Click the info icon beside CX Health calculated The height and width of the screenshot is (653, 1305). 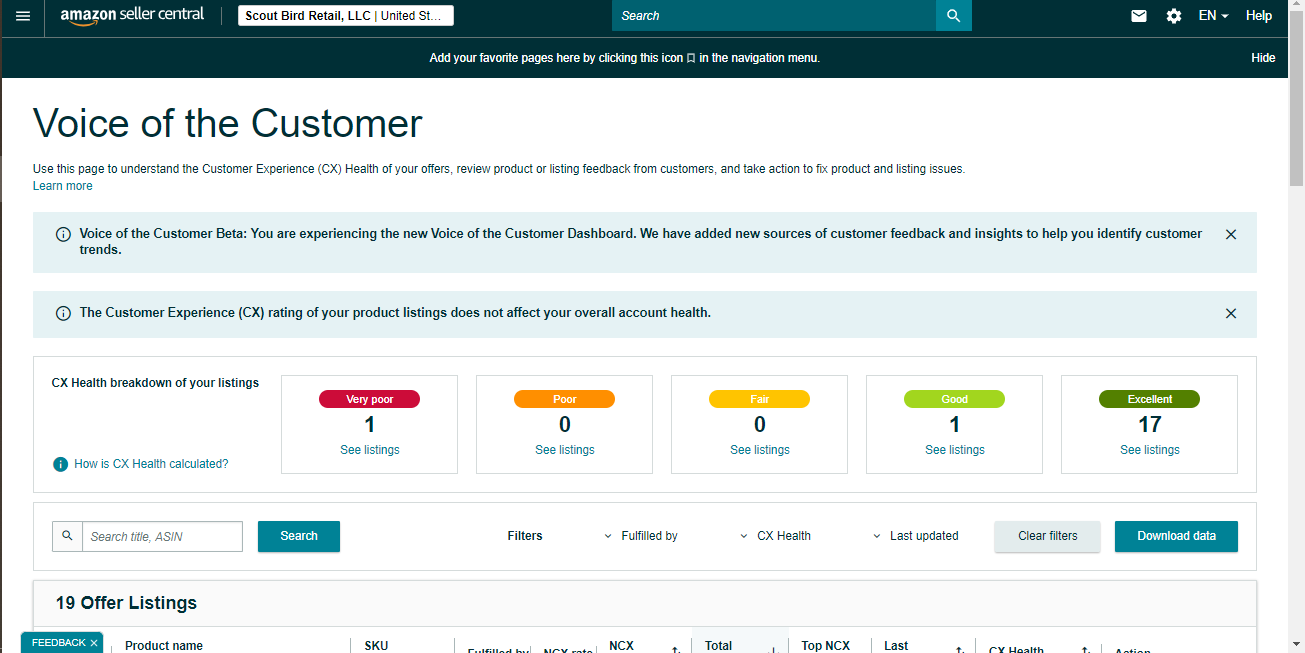[60, 464]
